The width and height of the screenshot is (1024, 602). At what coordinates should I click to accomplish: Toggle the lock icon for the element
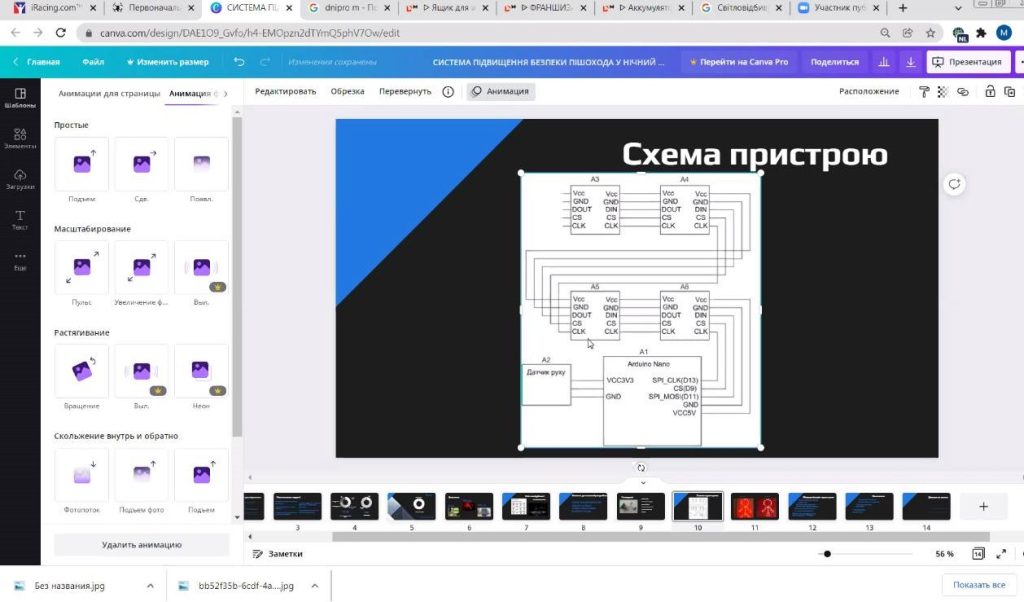click(990, 92)
